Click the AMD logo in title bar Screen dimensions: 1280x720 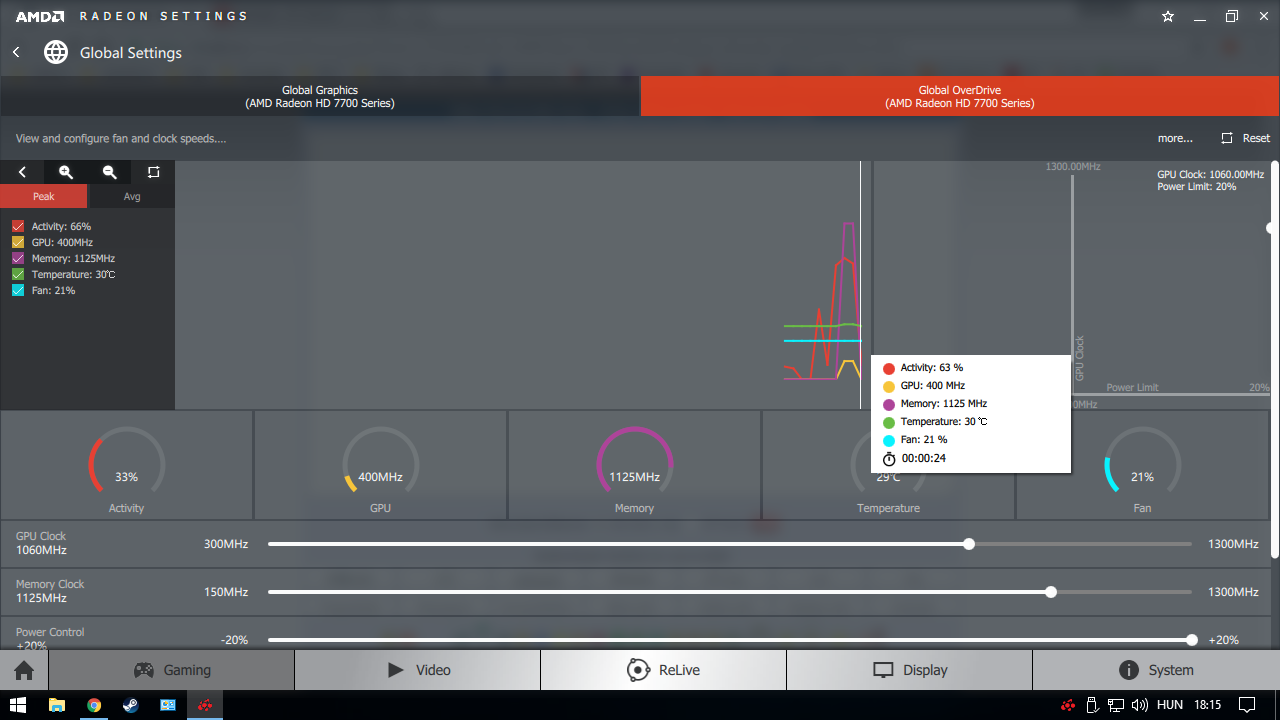tap(40, 16)
